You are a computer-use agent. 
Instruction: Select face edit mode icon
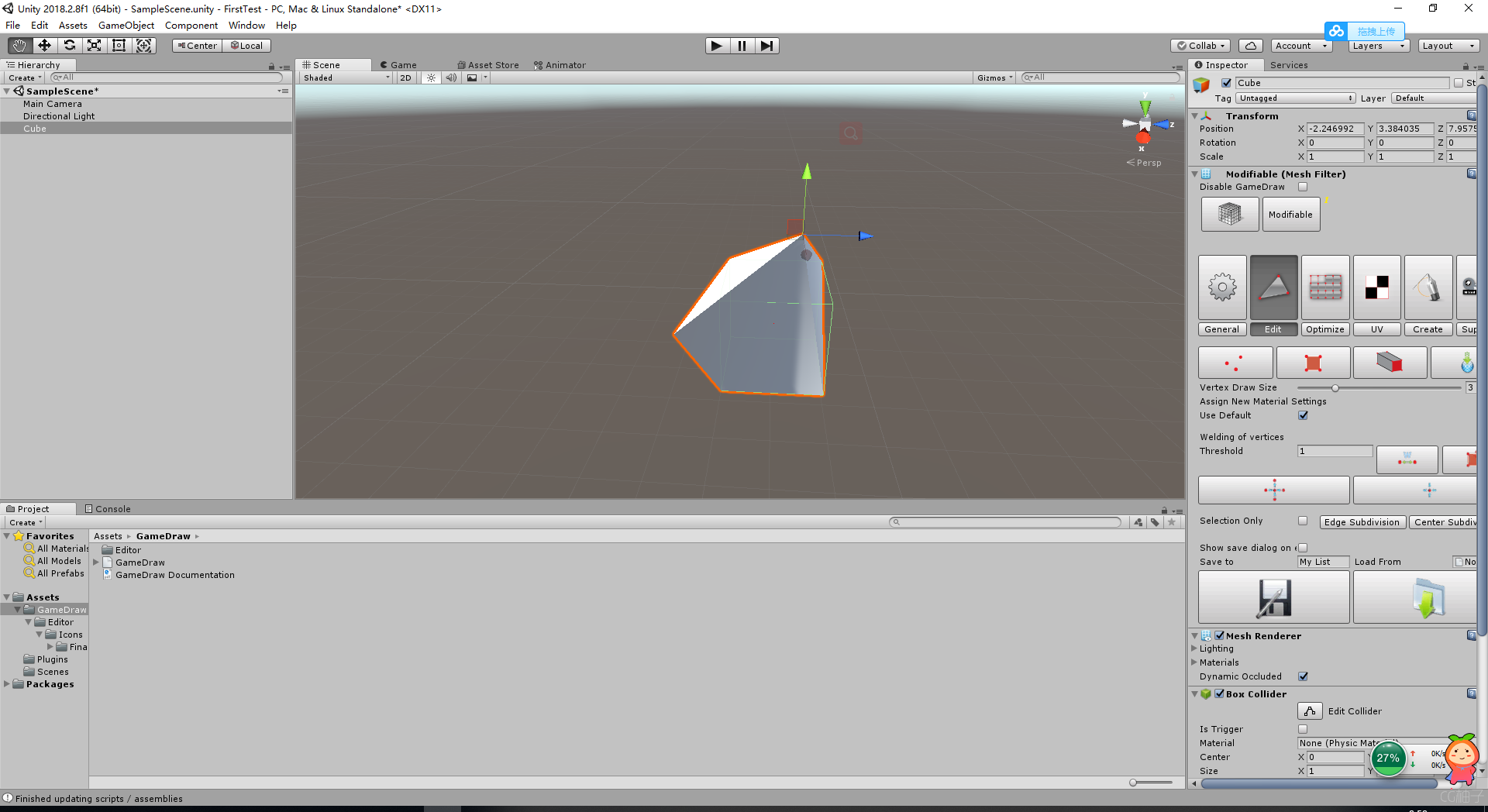(x=1313, y=363)
